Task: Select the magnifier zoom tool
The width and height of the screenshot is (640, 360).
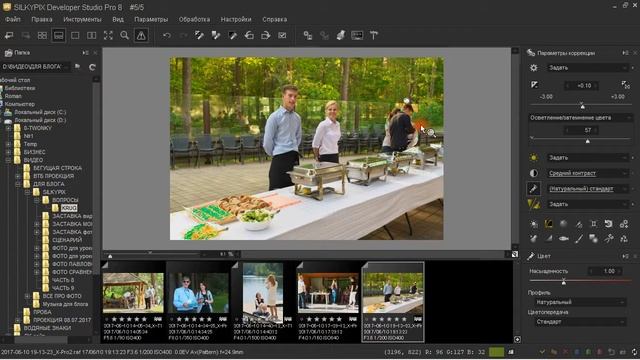Action: (124, 36)
